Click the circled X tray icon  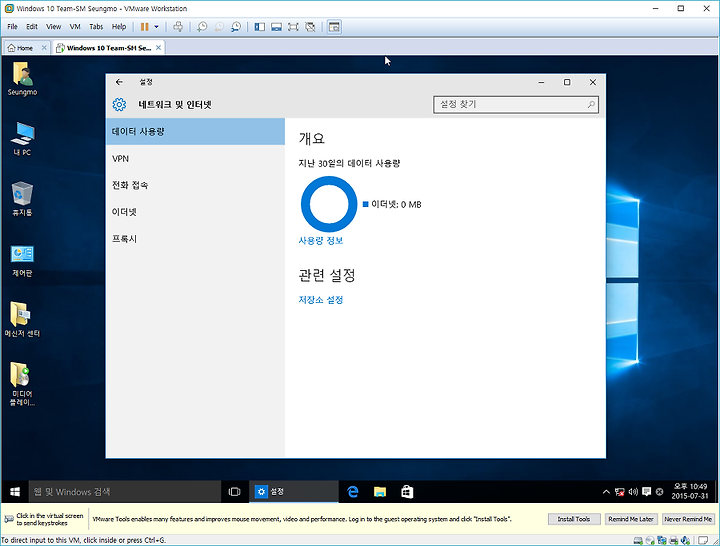tap(659, 492)
